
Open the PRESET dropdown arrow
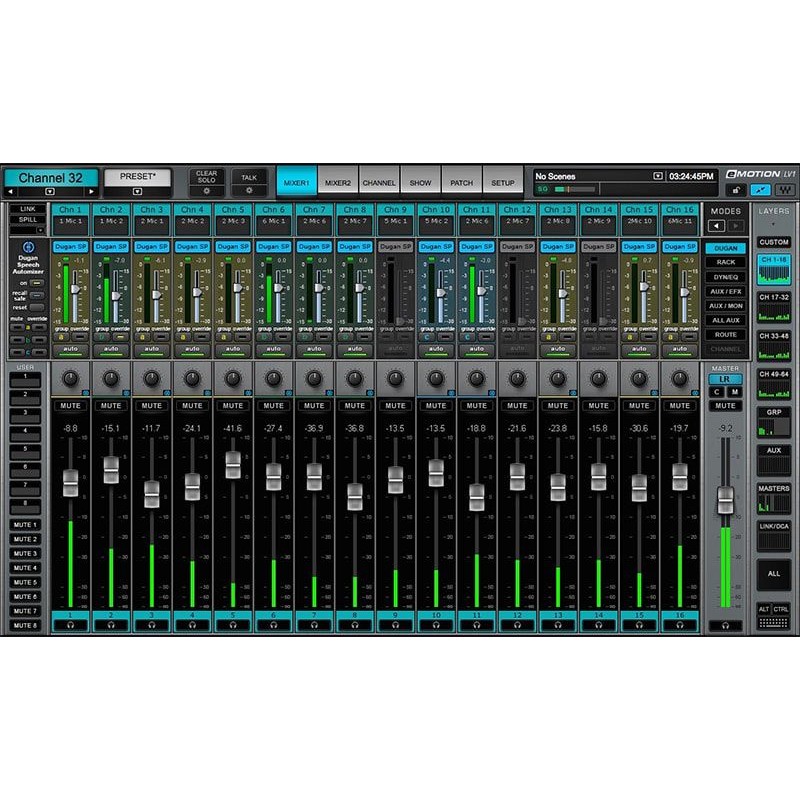coord(138,191)
